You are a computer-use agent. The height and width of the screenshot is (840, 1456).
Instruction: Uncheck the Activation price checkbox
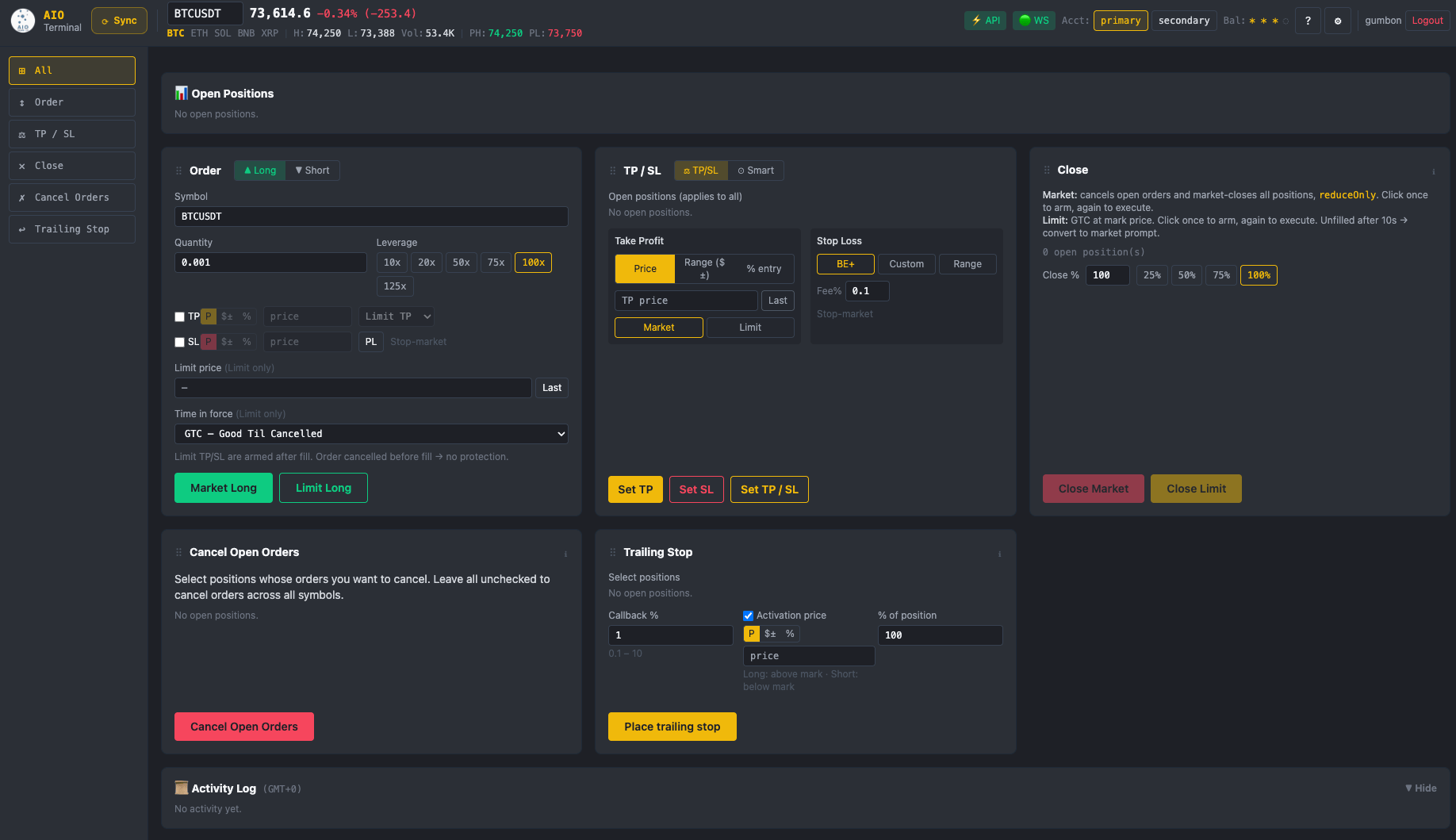pos(748,616)
